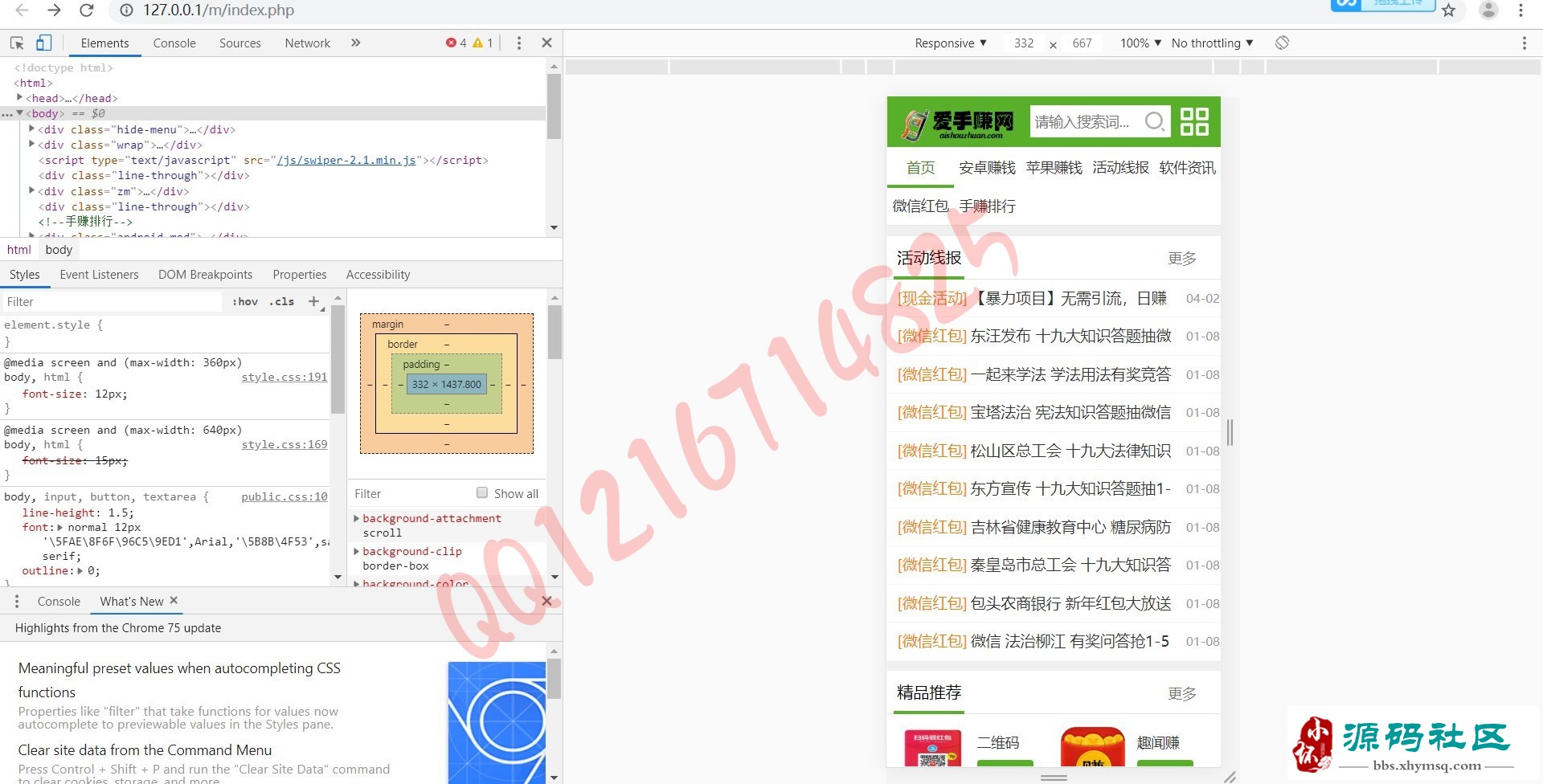Go to 苹果赚钱 in site navigation
This screenshot has height=784, width=1543.
1054,168
